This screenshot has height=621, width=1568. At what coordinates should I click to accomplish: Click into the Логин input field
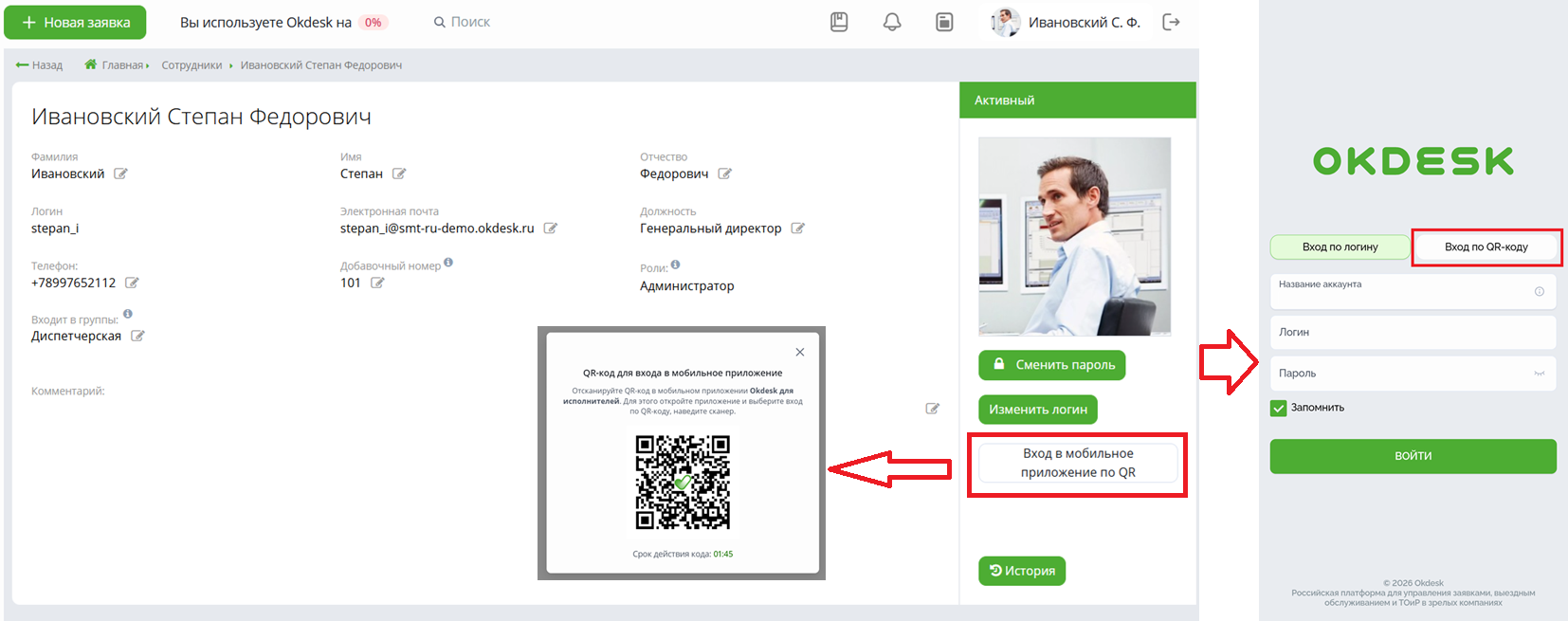pyautogui.click(x=1413, y=333)
